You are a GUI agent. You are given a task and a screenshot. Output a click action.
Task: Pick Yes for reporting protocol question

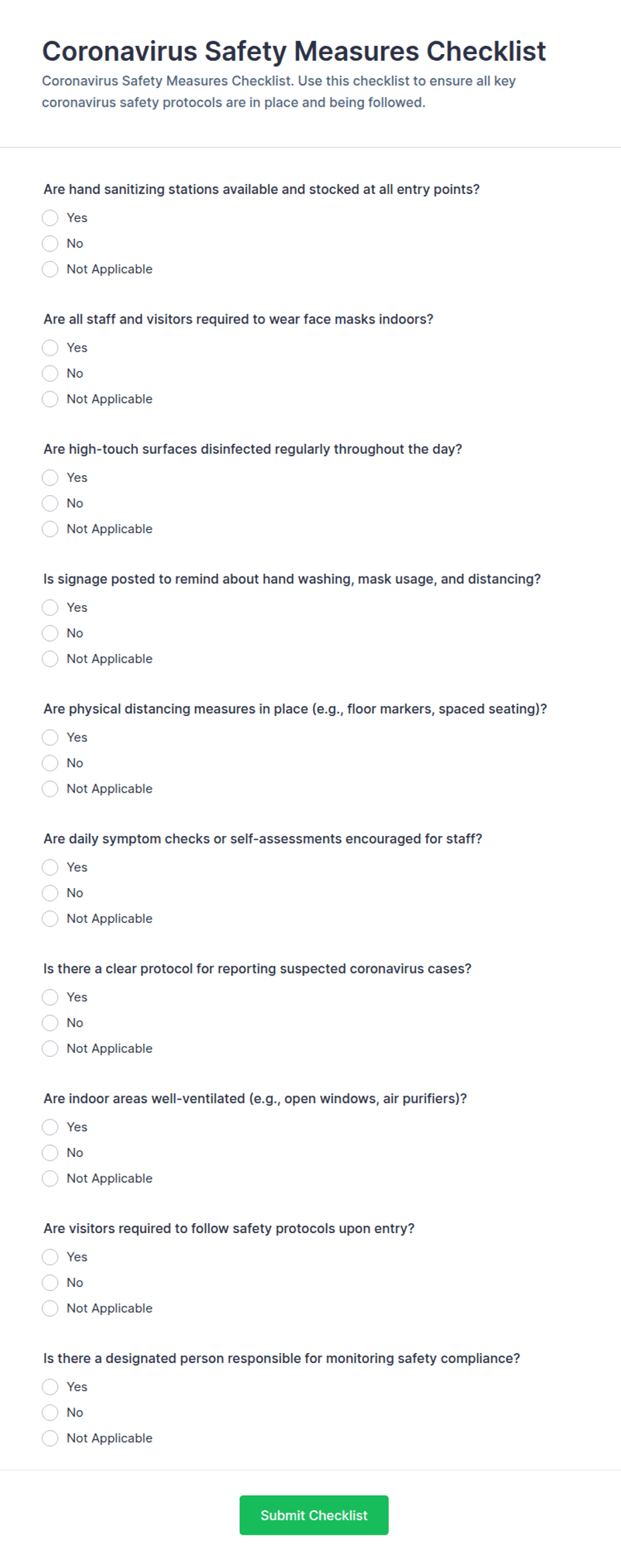50,998
